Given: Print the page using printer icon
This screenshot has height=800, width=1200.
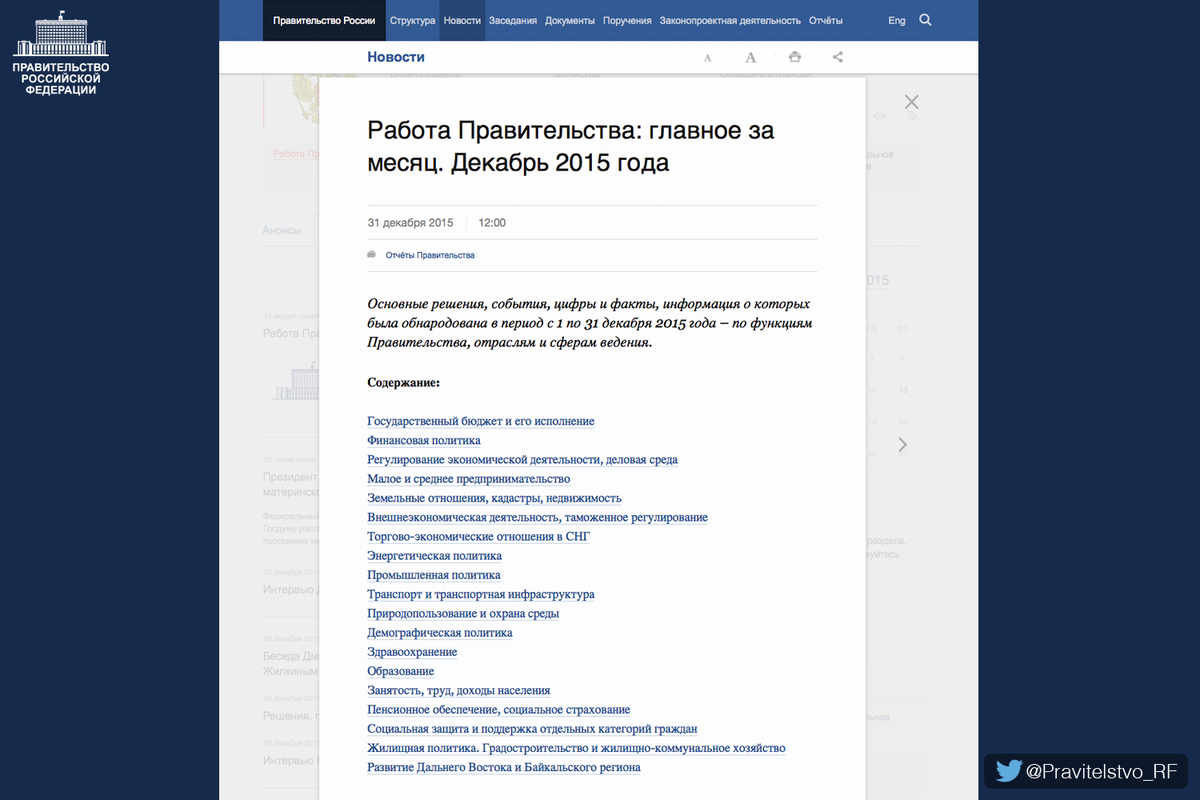Looking at the screenshot, I should click(x=794, y=57).
